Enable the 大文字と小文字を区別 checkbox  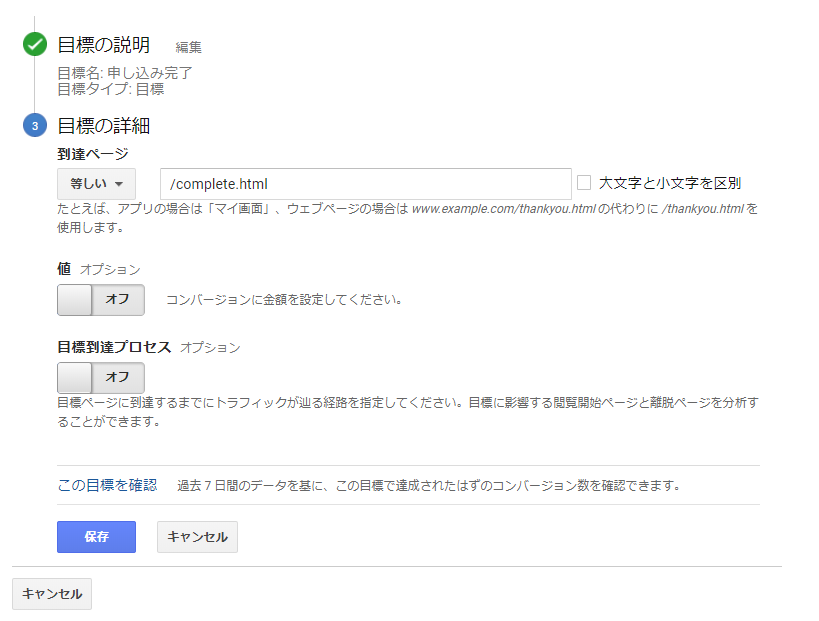[585, 183]
